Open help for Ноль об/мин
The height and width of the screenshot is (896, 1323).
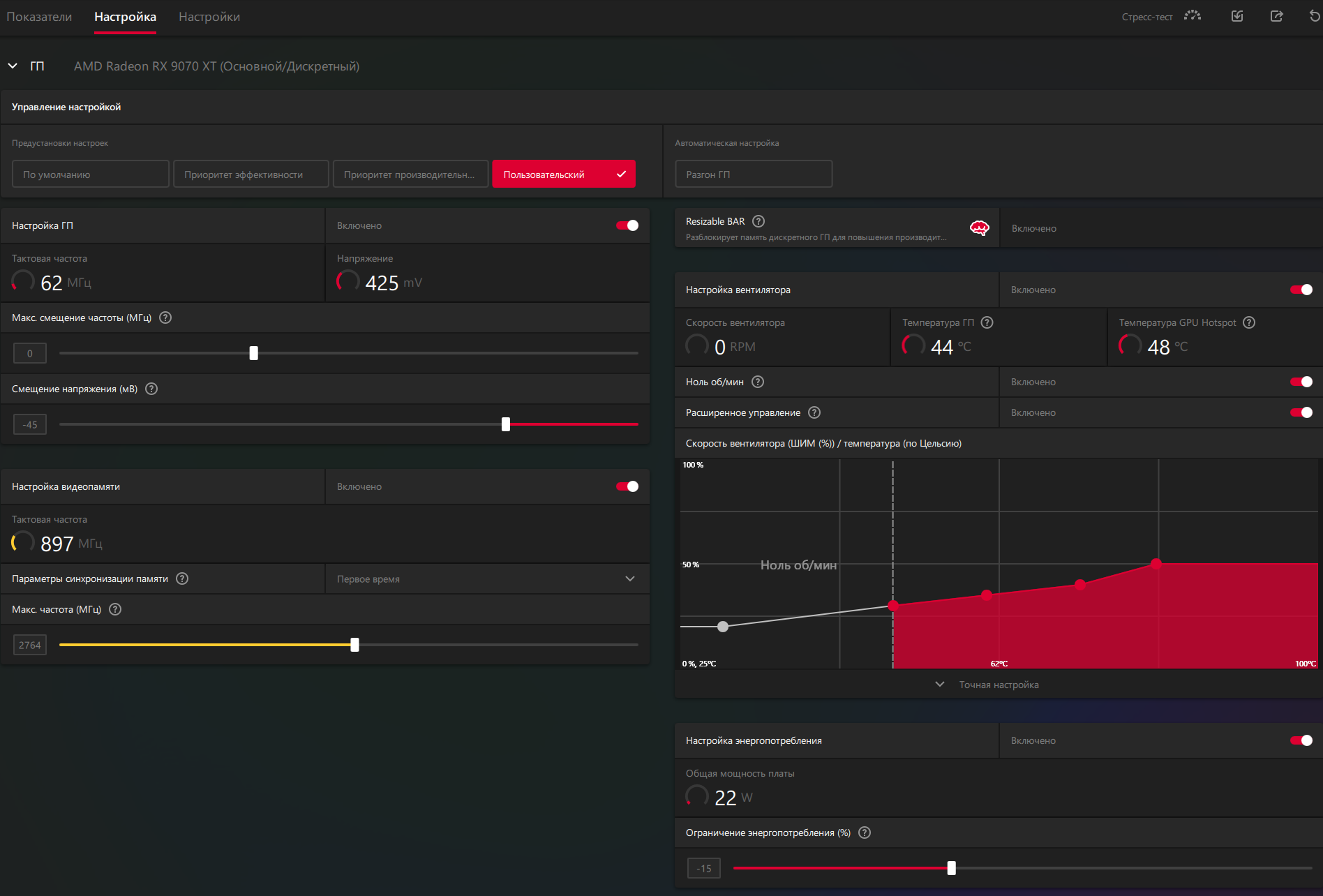(x=758, y=382)
